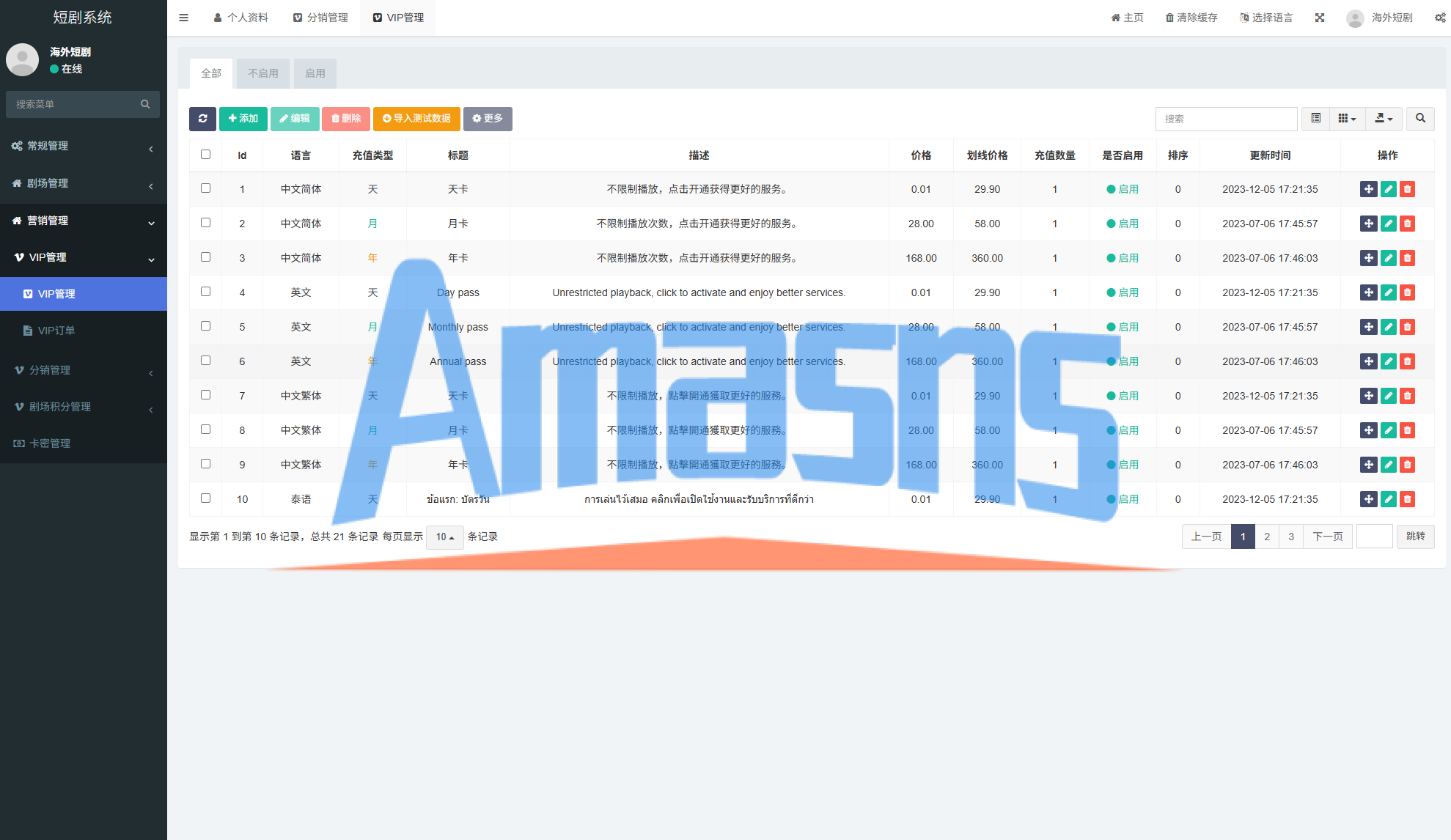Screen dimensions: 1451x840
Task: Go to pagination page 2
Action: (1266, 537)
